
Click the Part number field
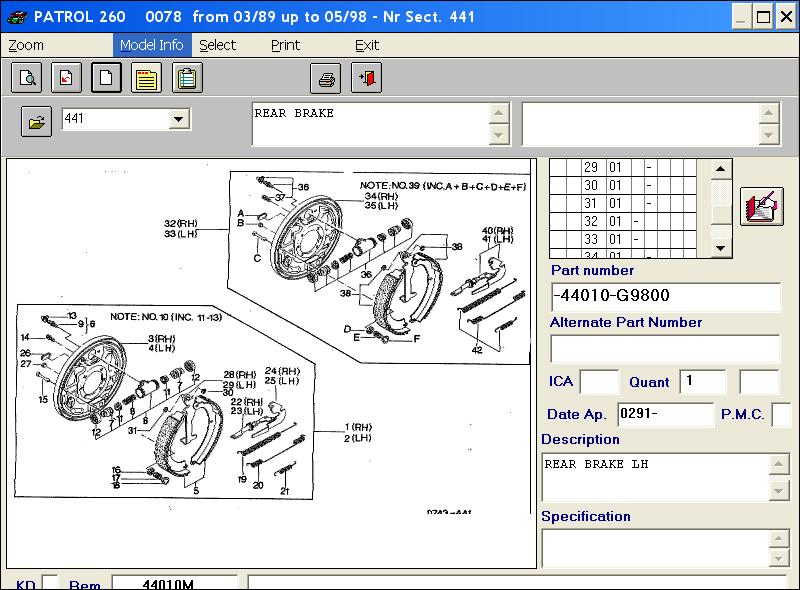tap(666, 296)
